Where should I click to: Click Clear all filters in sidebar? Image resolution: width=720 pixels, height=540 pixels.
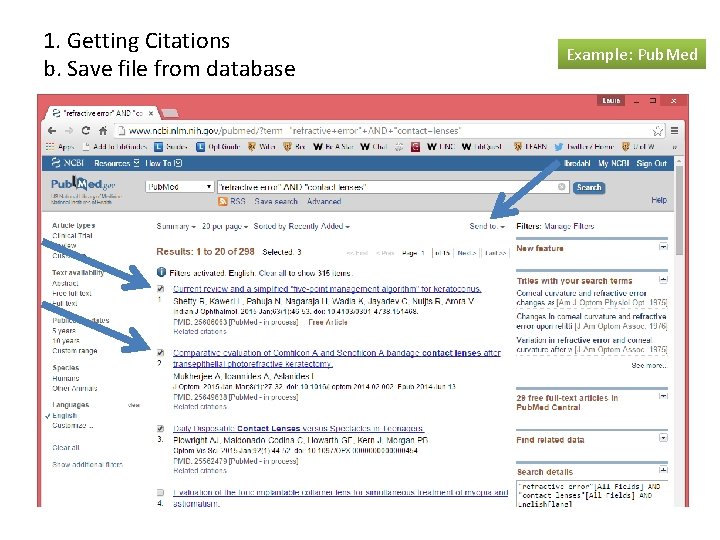coord(66,447)
